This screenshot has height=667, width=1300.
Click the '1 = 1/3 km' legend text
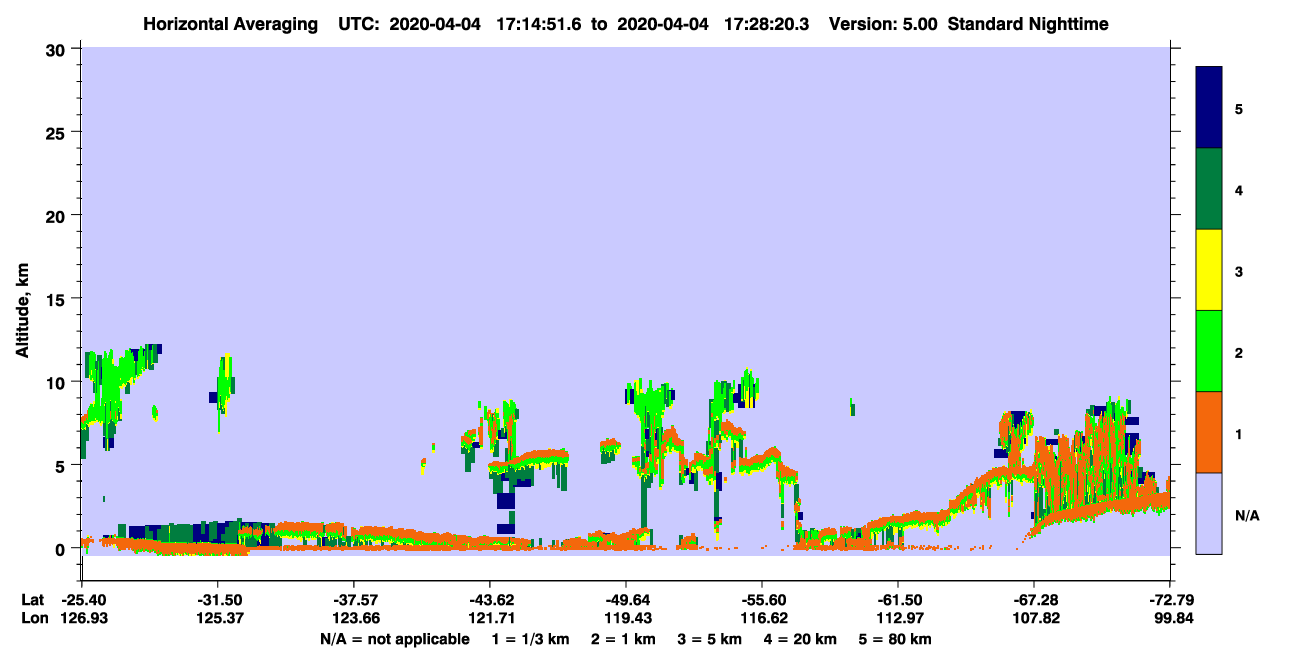pos(529,639)
